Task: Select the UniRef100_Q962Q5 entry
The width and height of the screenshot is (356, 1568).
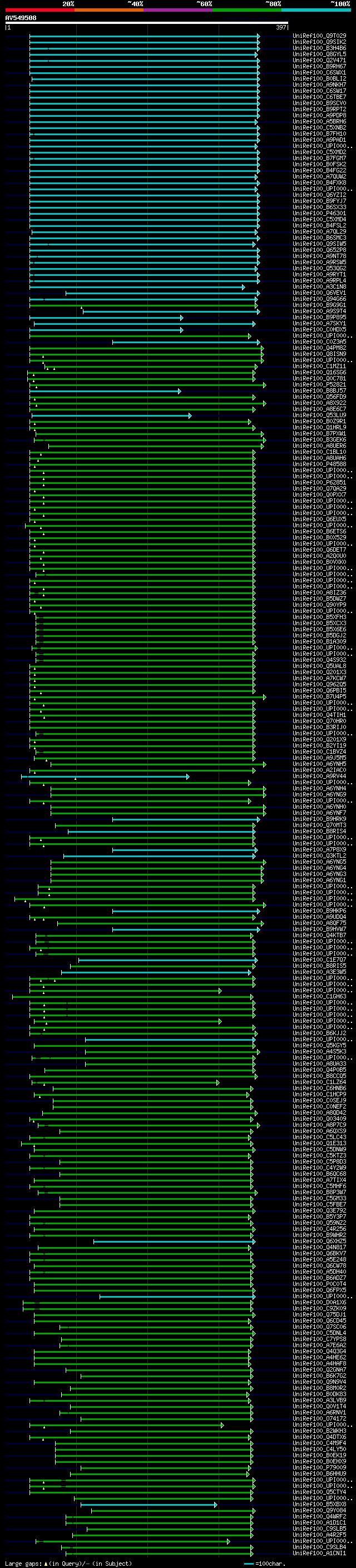Action: (319, 685)
